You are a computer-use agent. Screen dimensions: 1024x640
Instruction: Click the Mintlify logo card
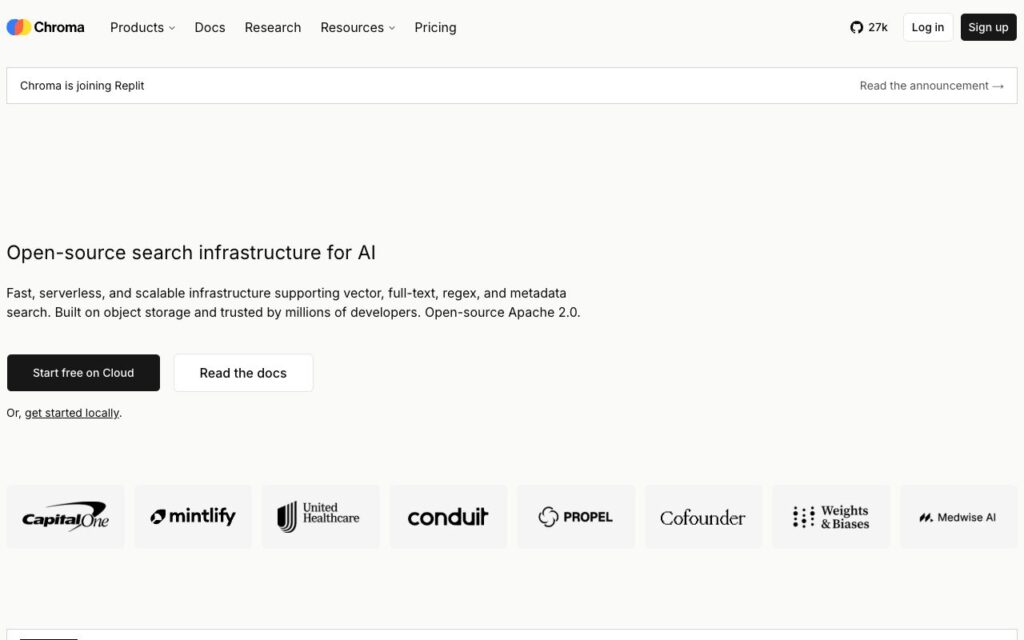pyautogui.click(x=193, y=517)
